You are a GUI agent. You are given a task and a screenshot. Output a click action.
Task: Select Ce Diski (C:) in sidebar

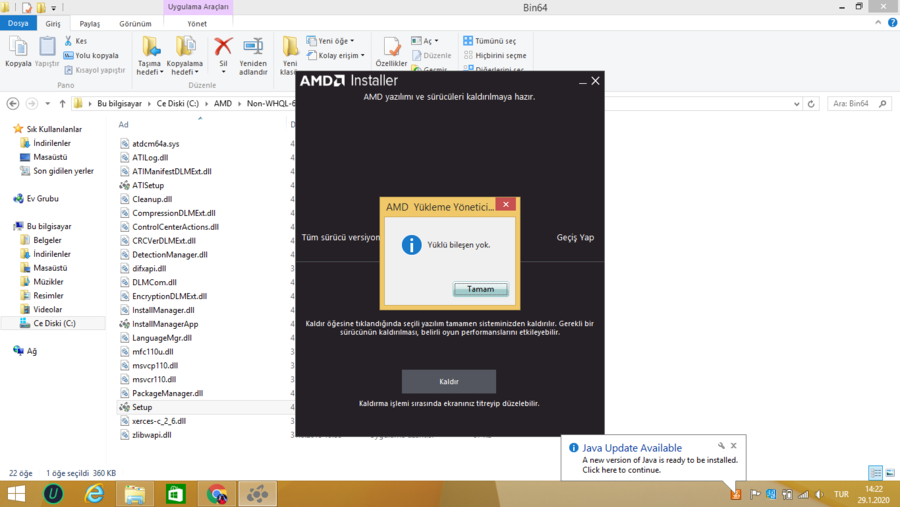54,323
